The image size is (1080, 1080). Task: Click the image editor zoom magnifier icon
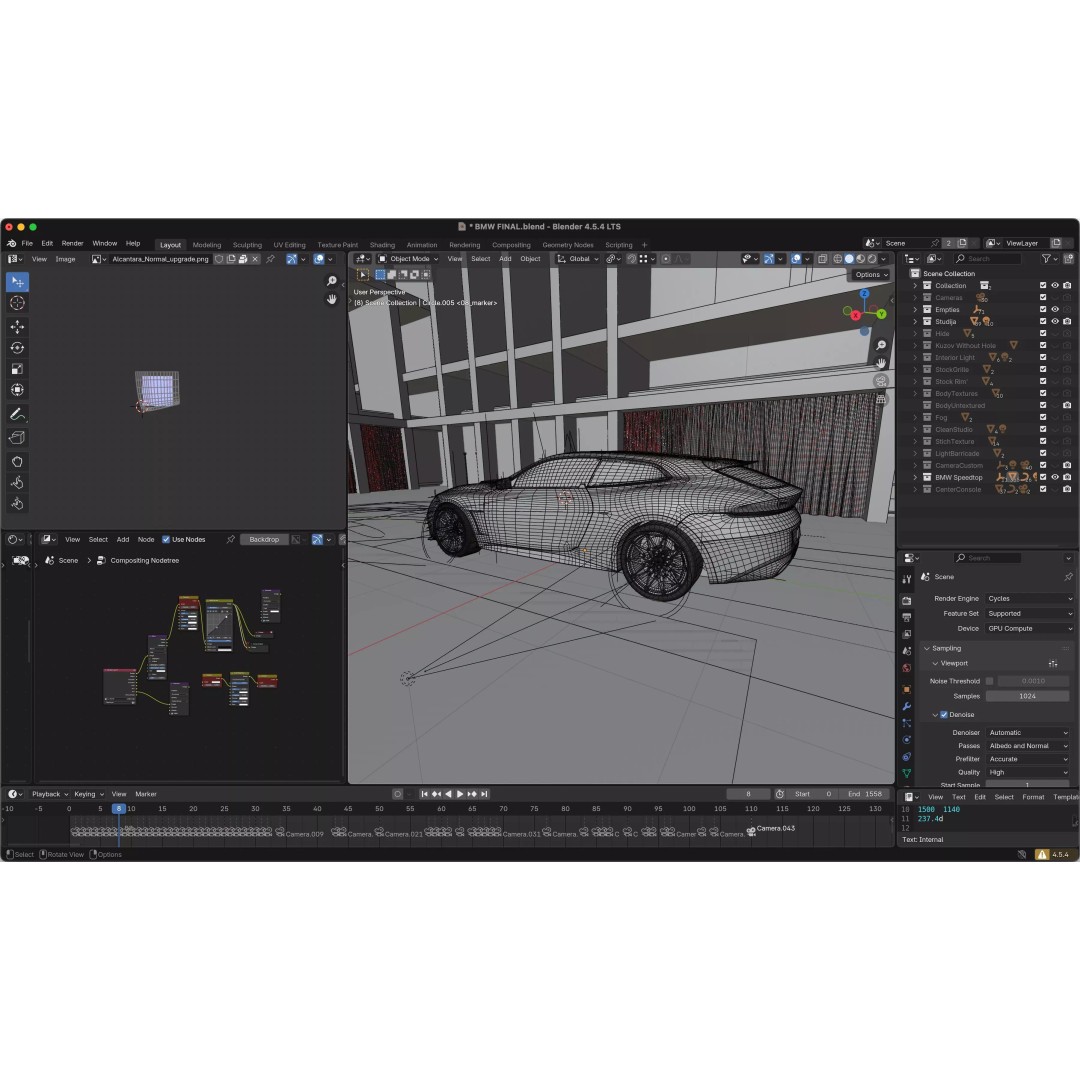point(331,281)
